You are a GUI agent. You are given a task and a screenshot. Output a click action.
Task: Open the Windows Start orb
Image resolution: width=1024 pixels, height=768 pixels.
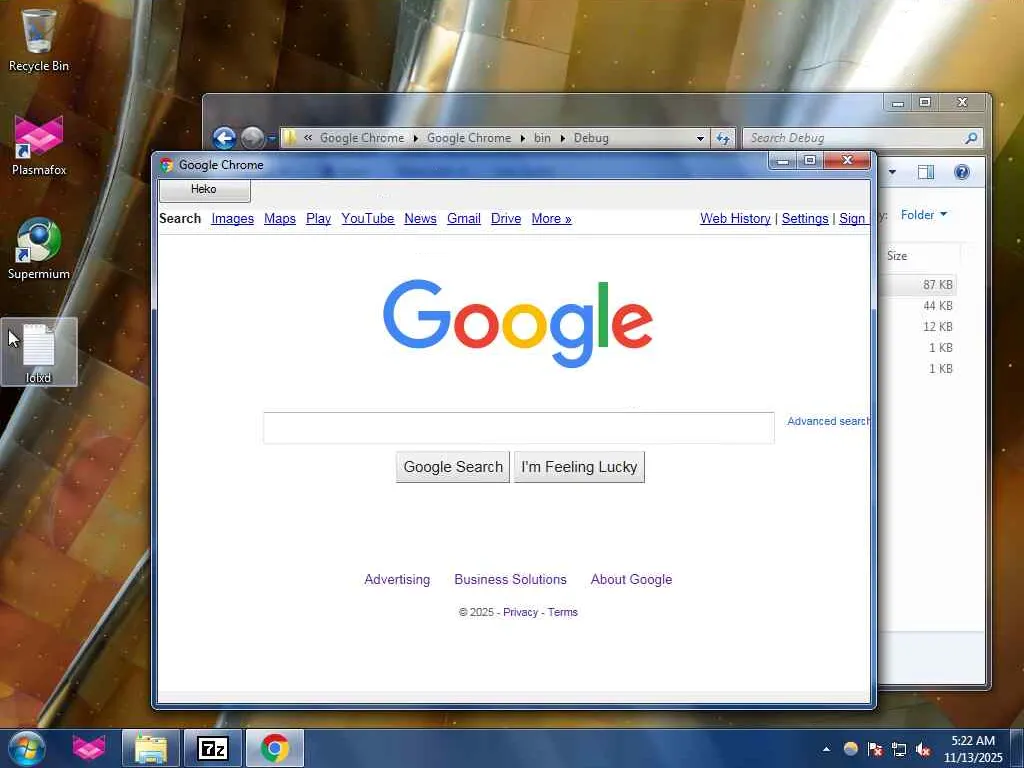coord(27,748)
